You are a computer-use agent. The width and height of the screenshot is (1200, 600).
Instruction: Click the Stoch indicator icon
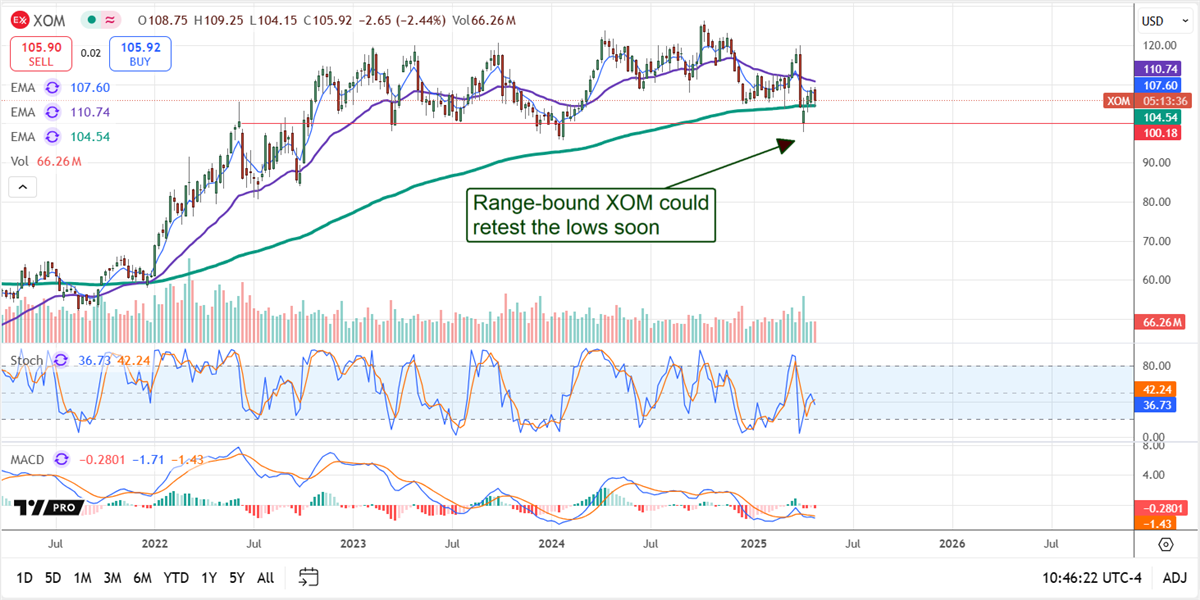click(59, 360)
